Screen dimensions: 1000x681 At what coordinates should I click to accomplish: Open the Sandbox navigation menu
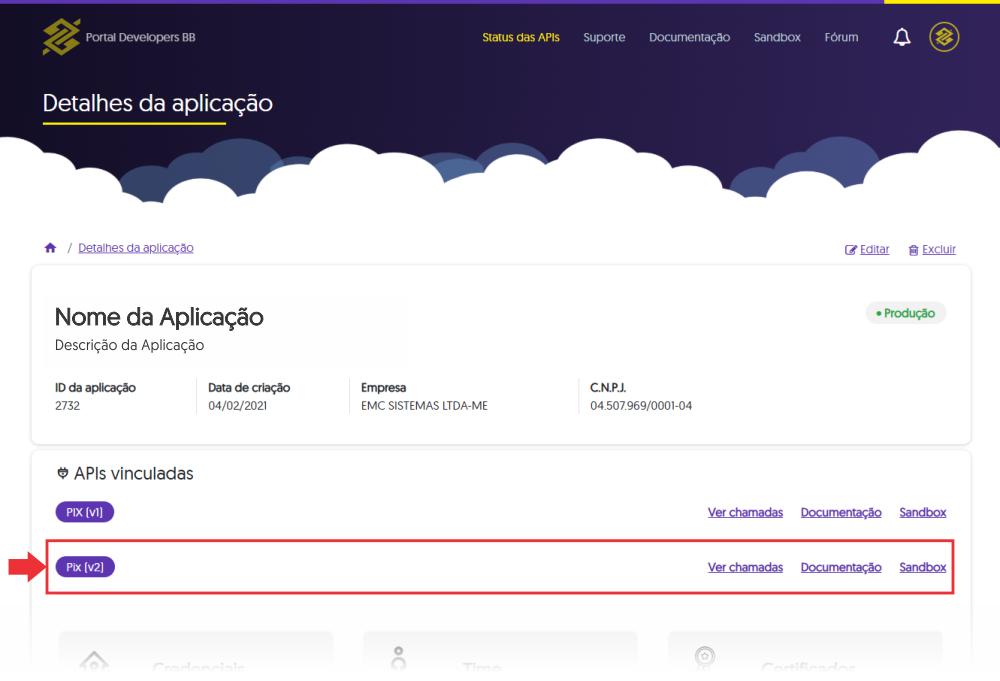click(x=777, y=37)
